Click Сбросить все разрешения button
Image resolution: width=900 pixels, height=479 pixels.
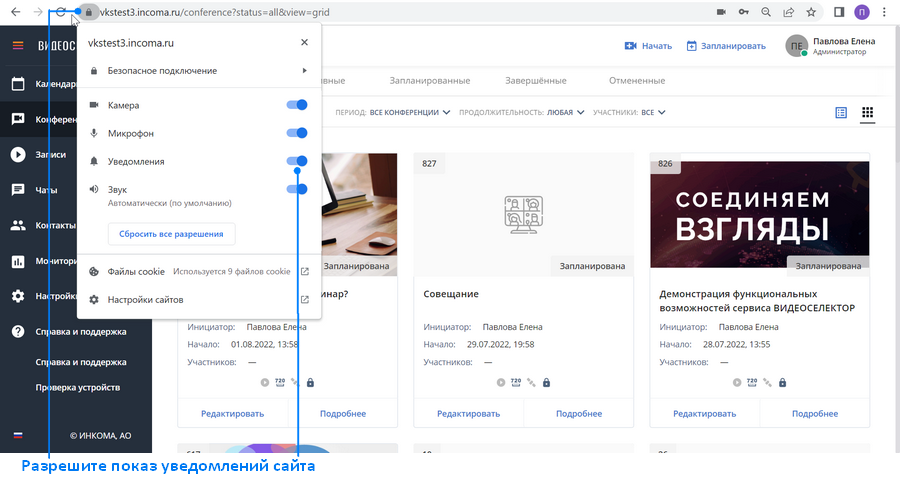pyautogui.click(x=171, y=234)
